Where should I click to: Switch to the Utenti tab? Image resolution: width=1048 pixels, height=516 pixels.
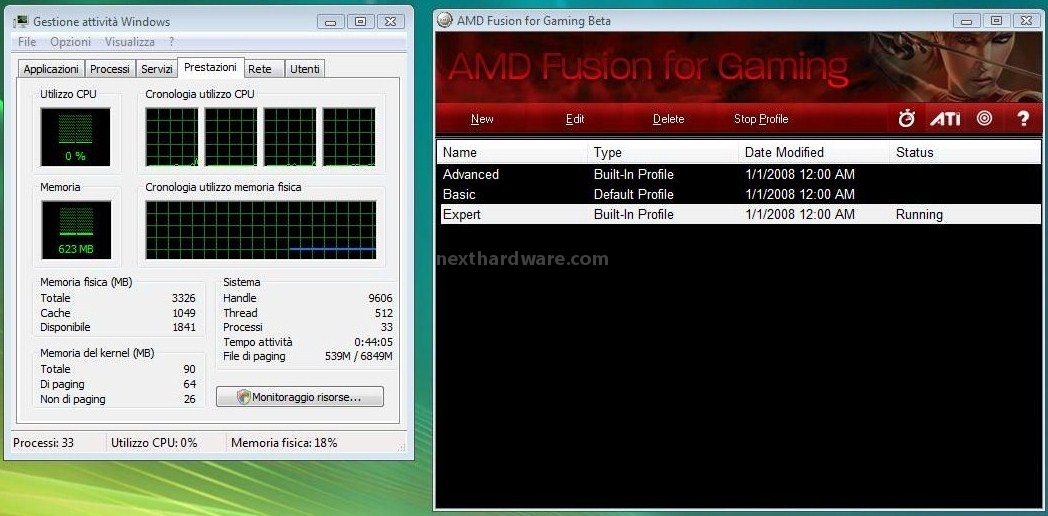click(305, 69)
